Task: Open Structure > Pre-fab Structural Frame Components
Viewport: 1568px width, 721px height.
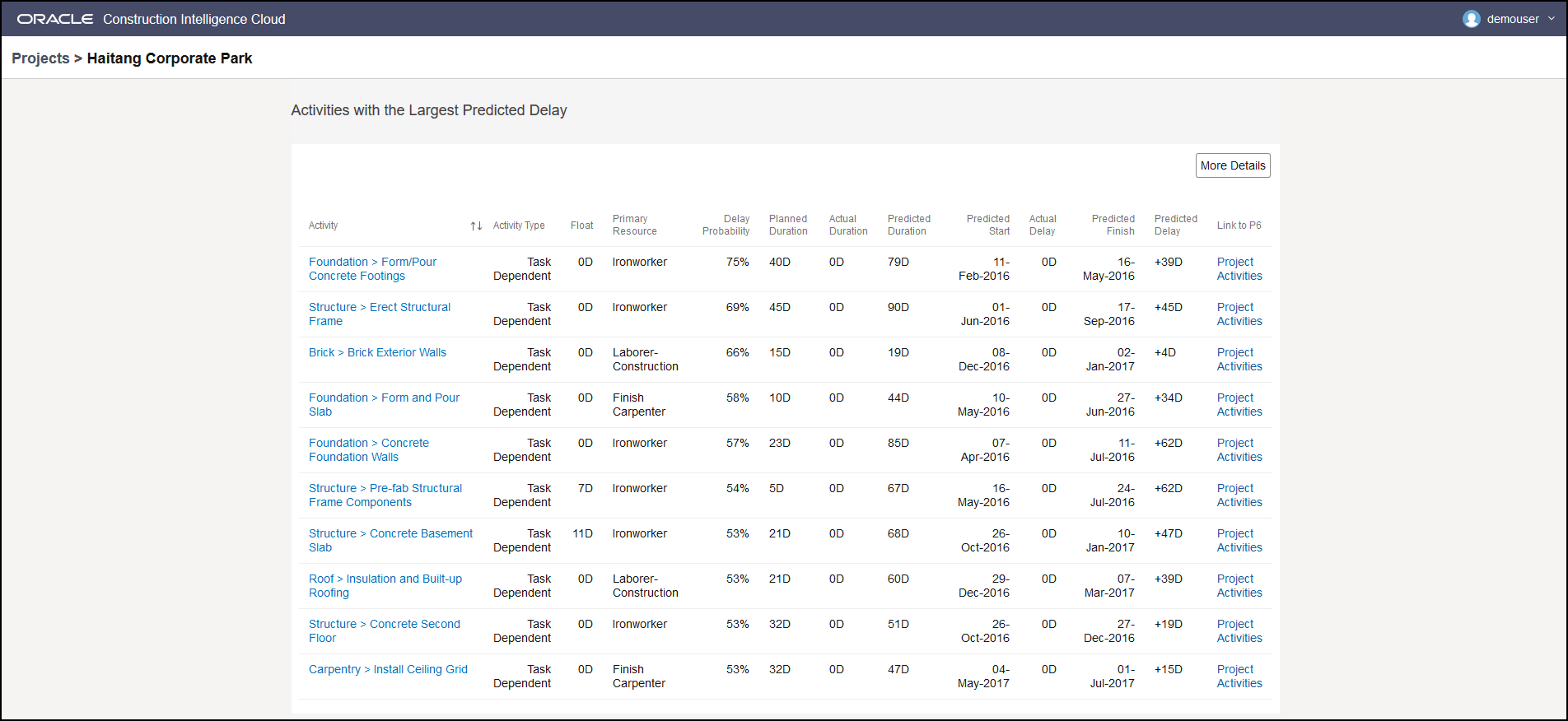Action: (385, 495)
